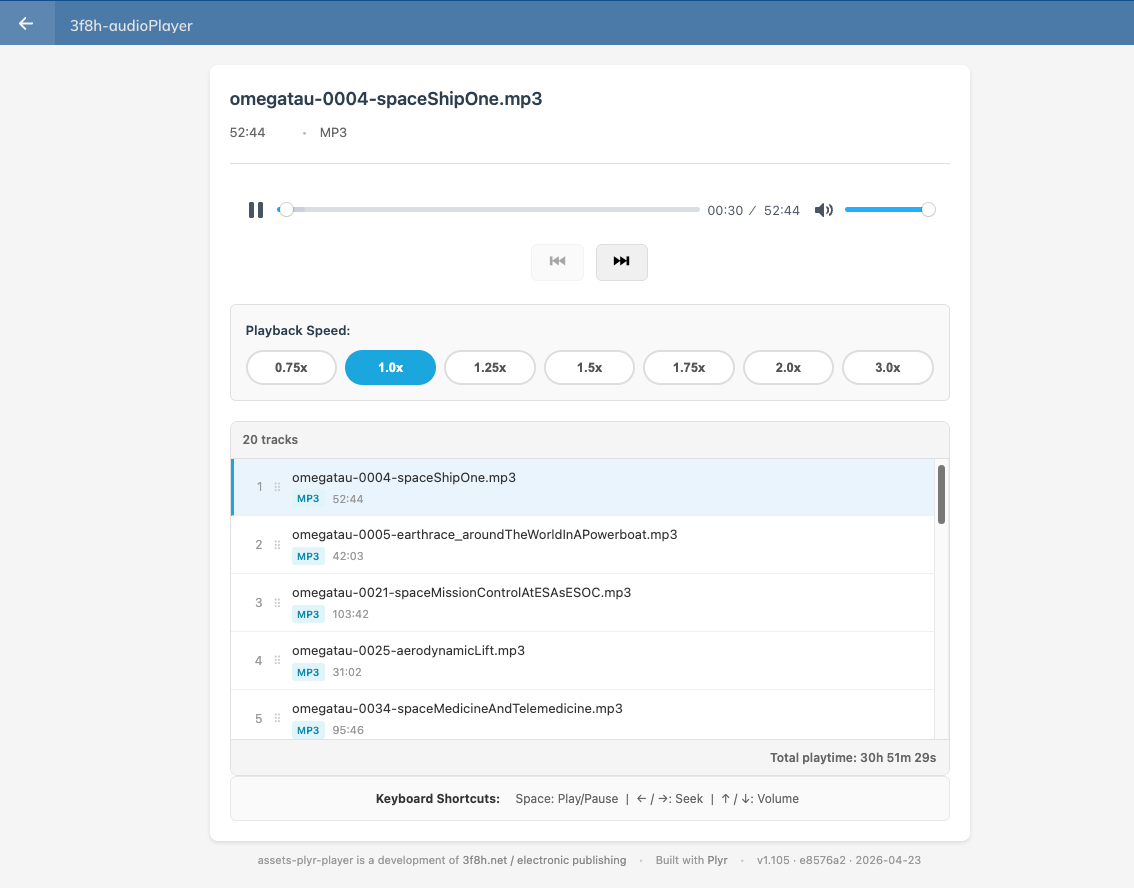The image size is (1134, 888).
Task: Mute audio via the speaker icon
Action: click(x=824, y=210)
